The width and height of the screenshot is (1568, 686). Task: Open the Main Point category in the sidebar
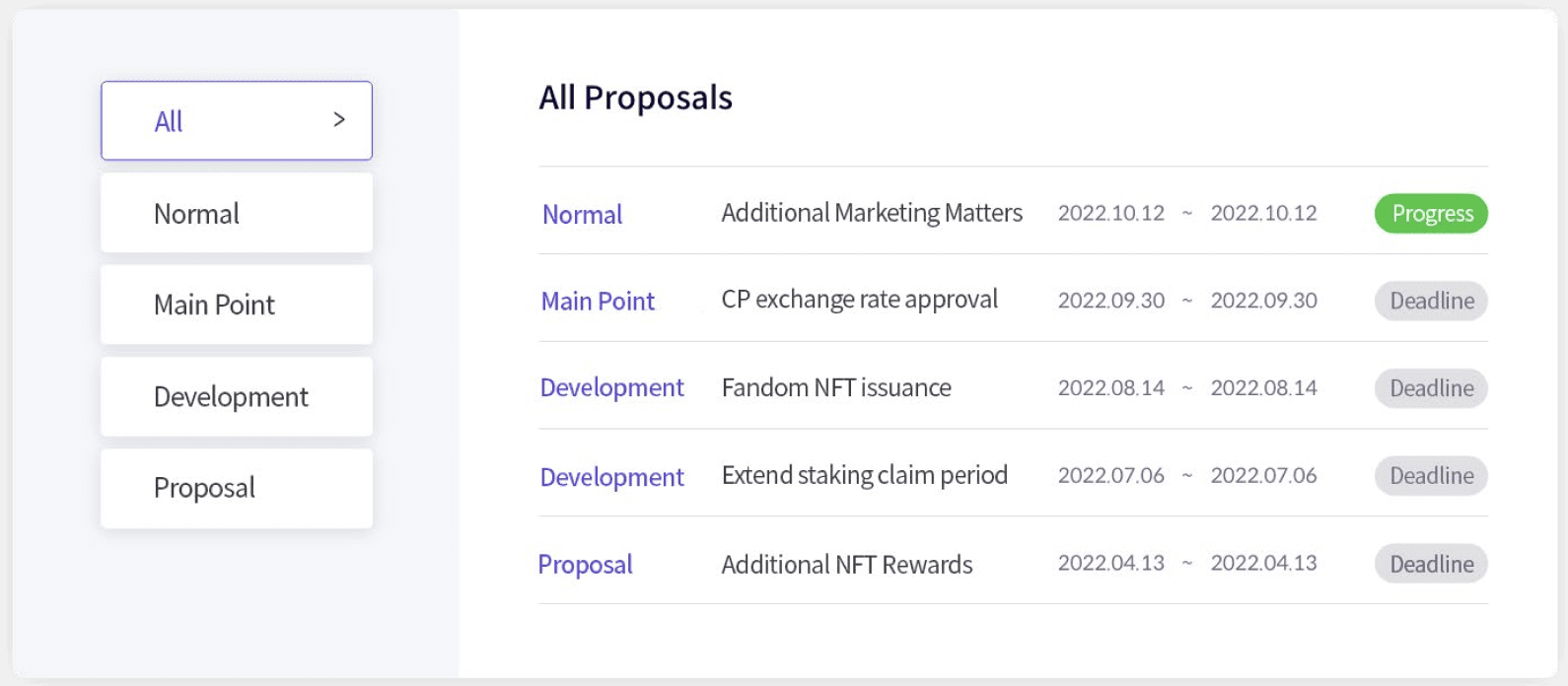click(236, 305)
